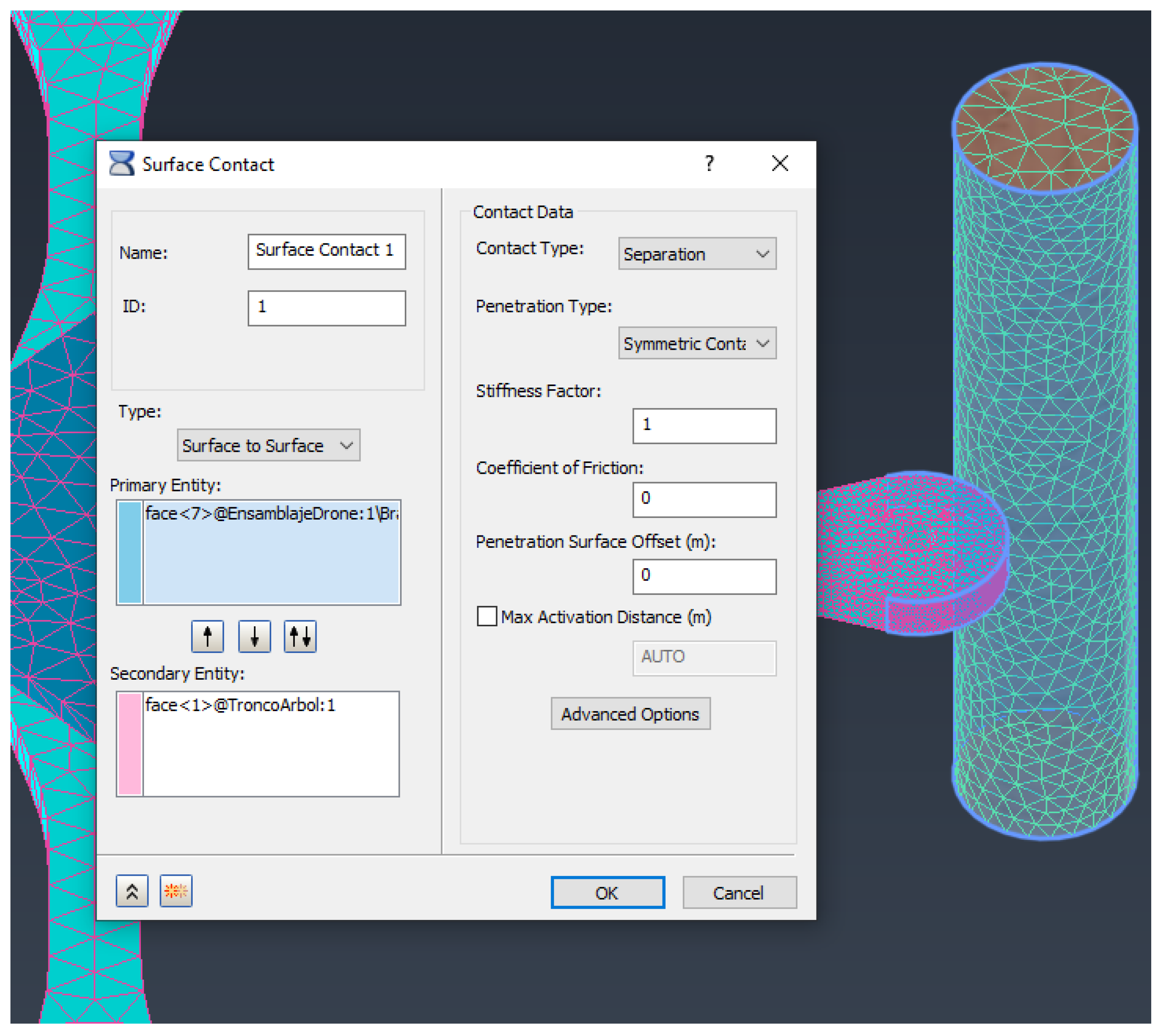This screenshot has height=1036, width=1164.
Task: Enable Max Activation Distance checkbox
Action: coord(487,617)
